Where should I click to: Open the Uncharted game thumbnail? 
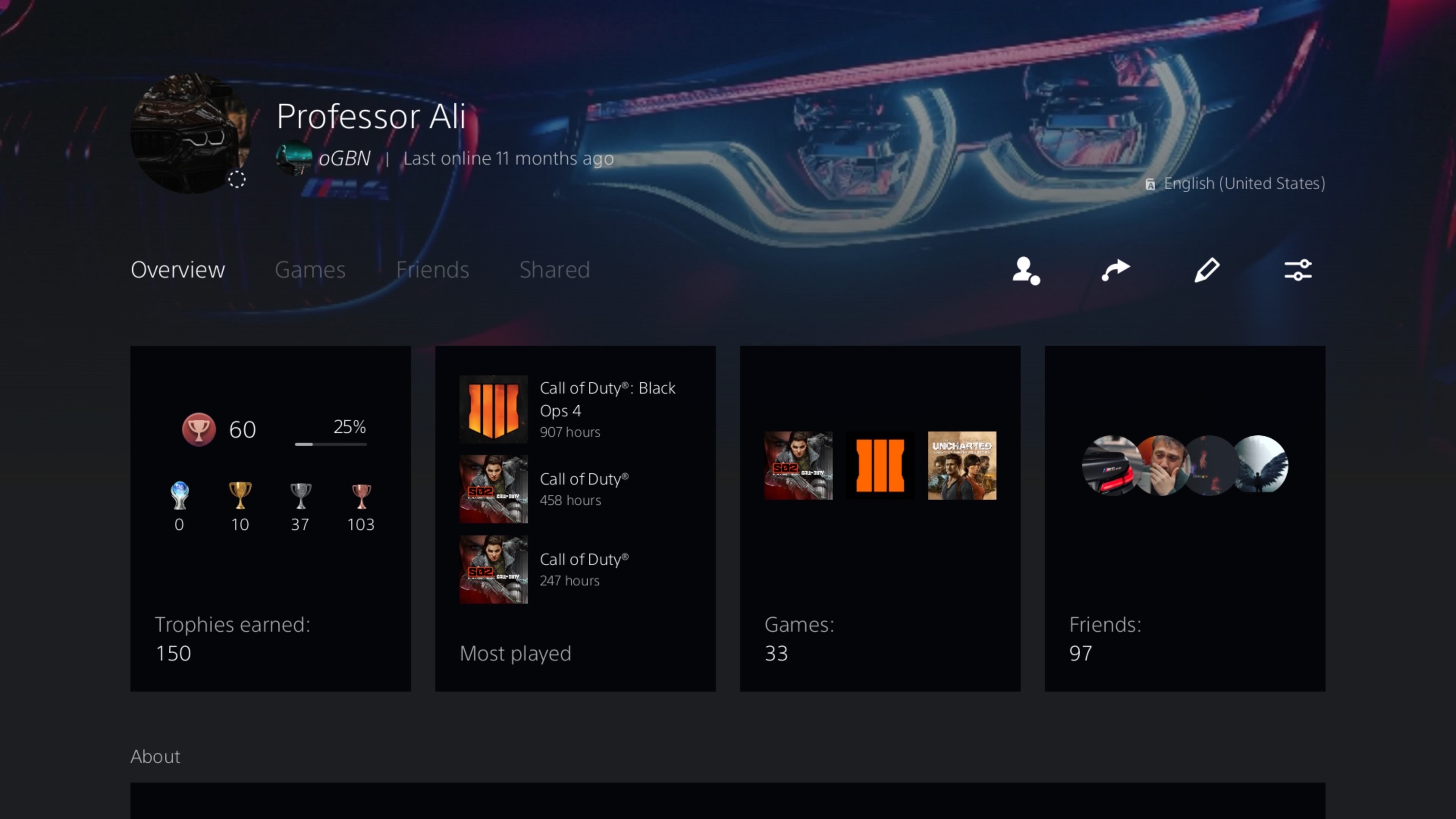[962, 465]
